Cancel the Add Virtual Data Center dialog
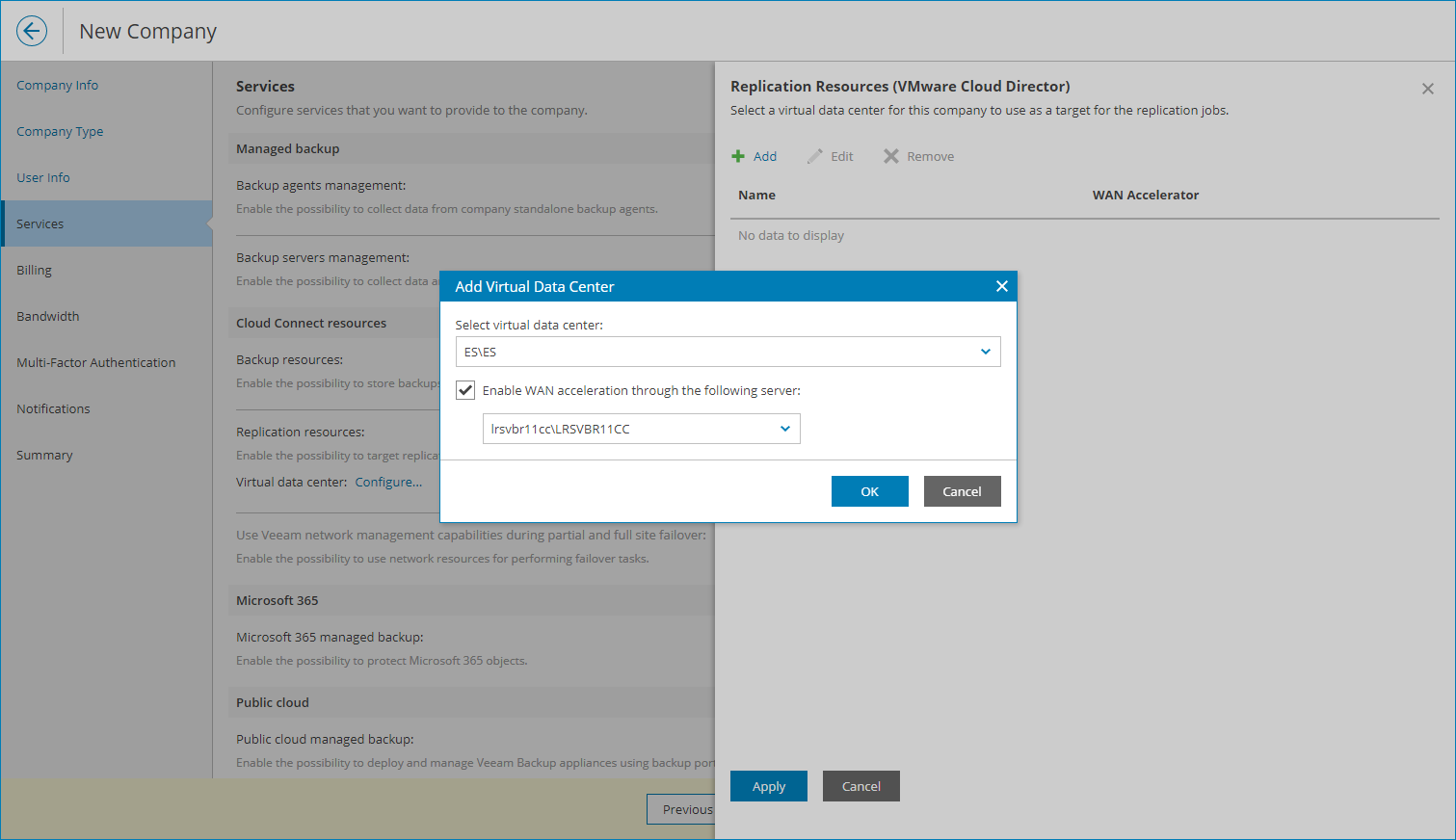Screen dimensions: 1456x840 tap(962, 491)
